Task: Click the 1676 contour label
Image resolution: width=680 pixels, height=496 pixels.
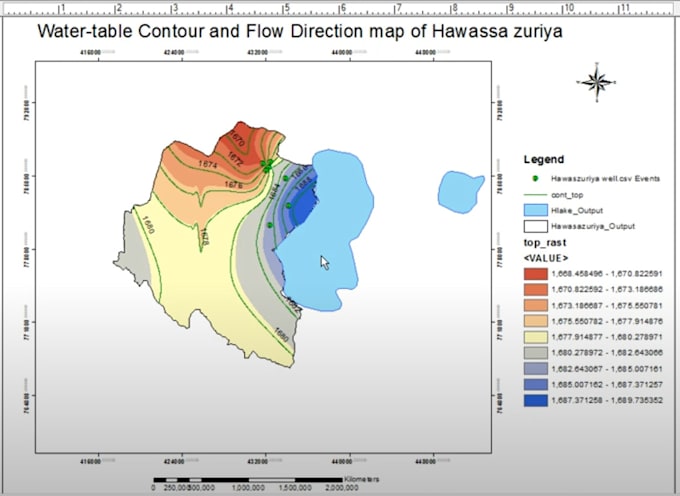Action: click(233, 185)
